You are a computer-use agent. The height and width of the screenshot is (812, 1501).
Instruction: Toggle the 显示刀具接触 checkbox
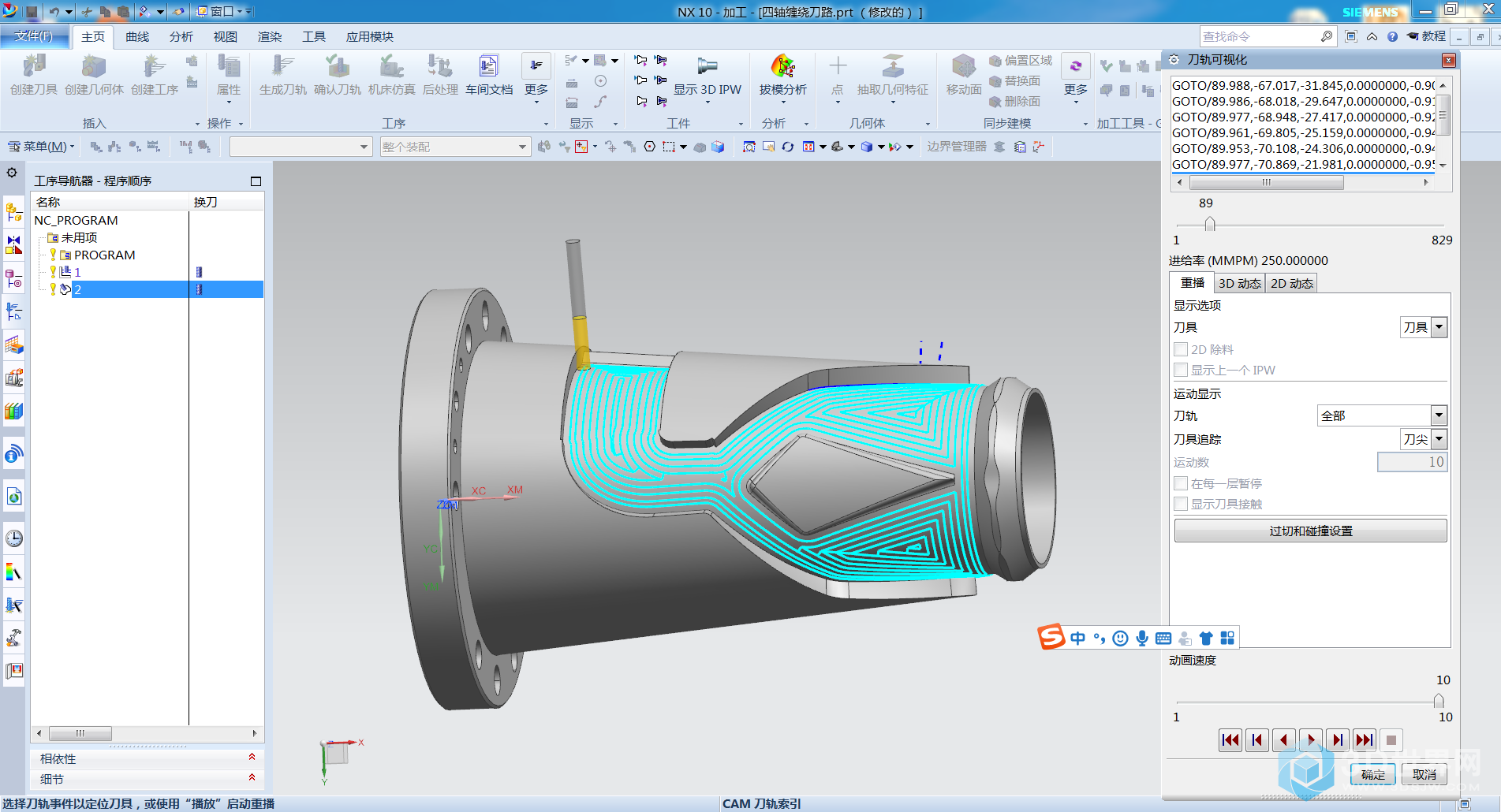coord(1181,504)
